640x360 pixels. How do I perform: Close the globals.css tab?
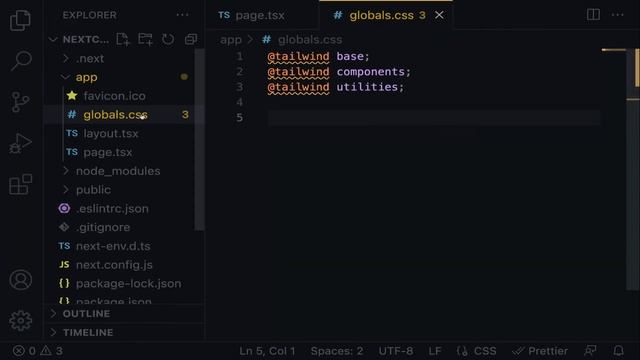[x=439, y=15]
